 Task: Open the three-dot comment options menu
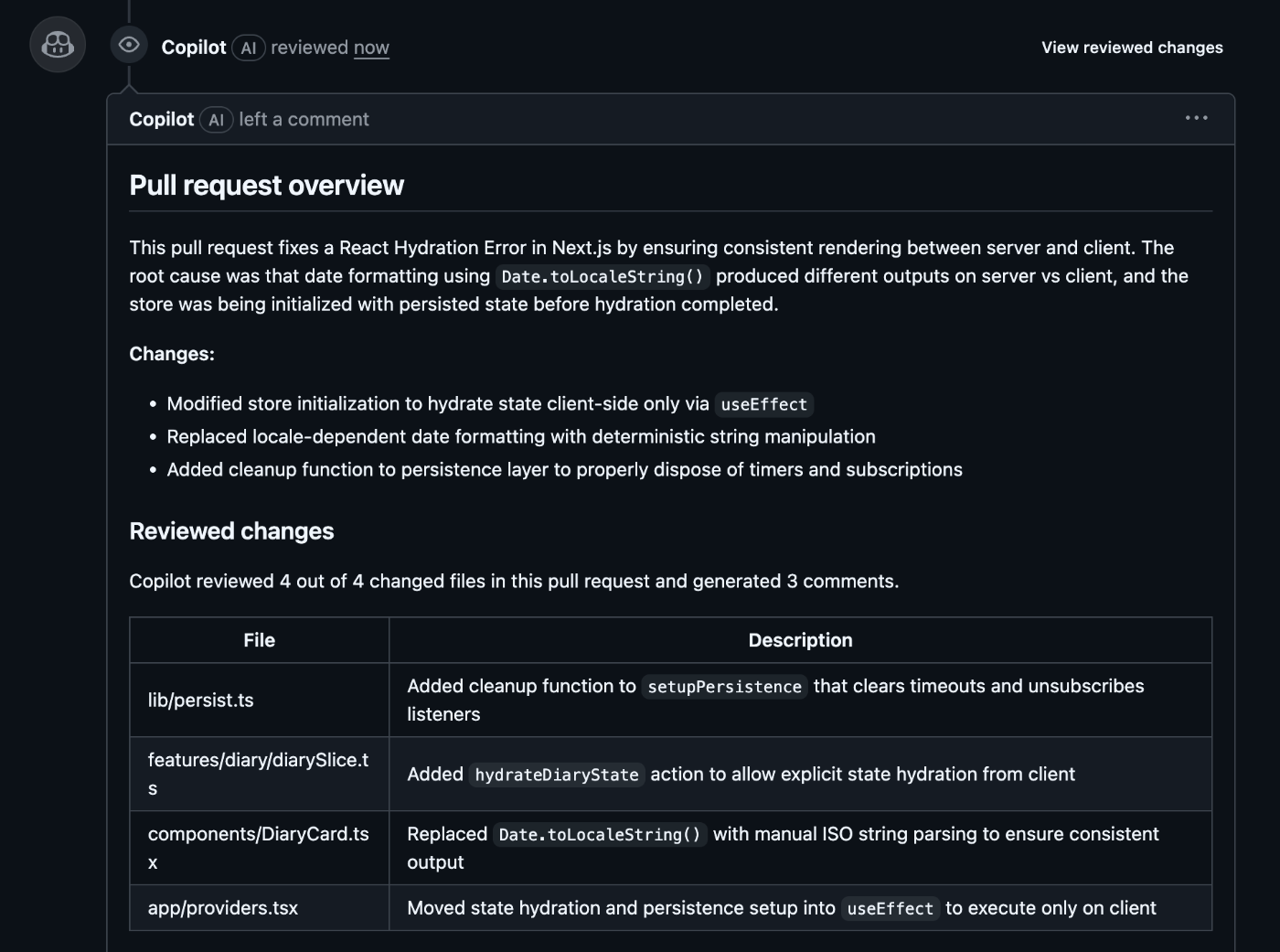click(x=1196, y=118)
